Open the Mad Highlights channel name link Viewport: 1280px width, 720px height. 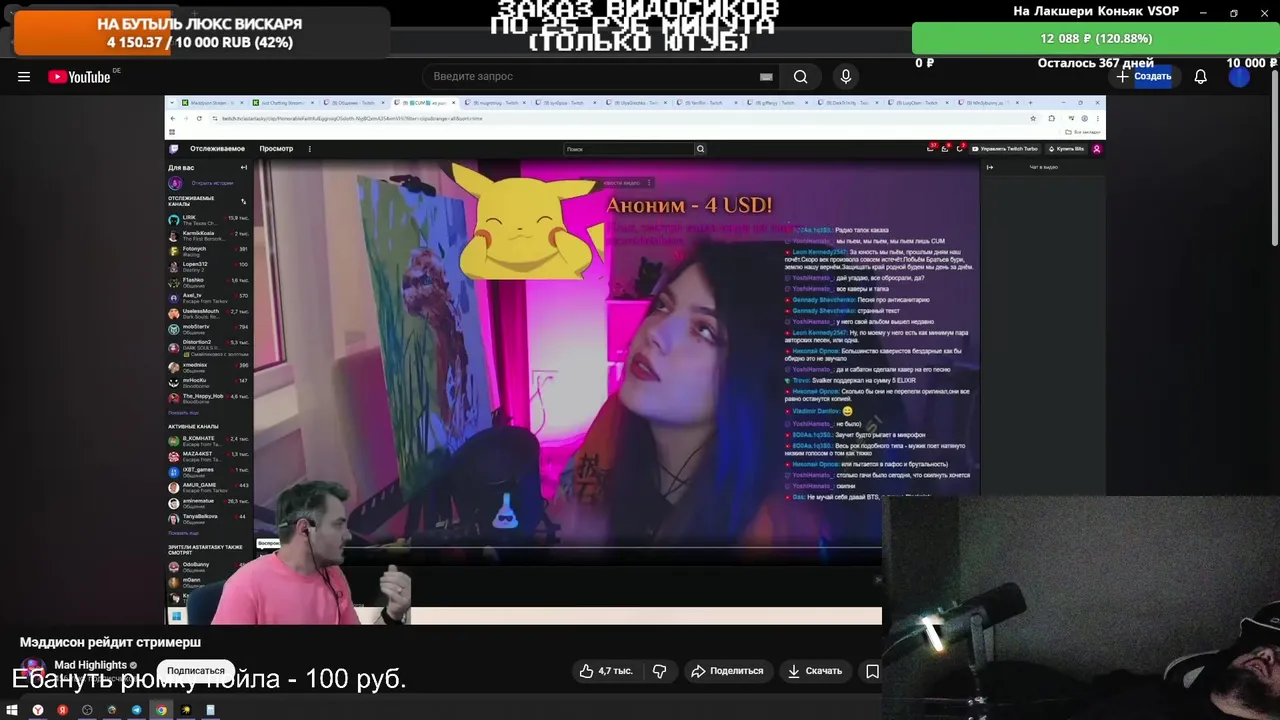90,665
